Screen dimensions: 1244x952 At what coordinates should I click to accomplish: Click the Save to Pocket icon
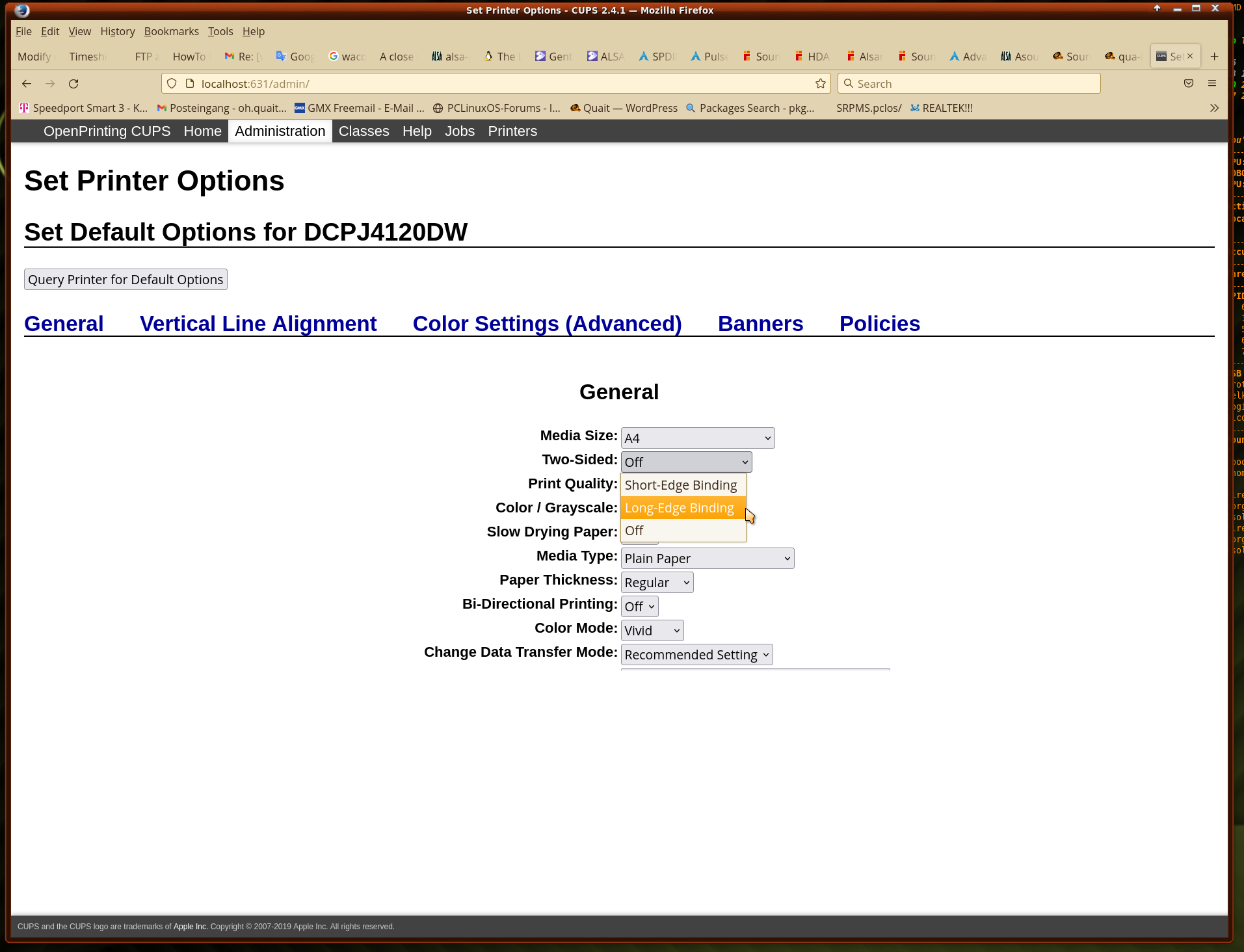point(1189,83)
